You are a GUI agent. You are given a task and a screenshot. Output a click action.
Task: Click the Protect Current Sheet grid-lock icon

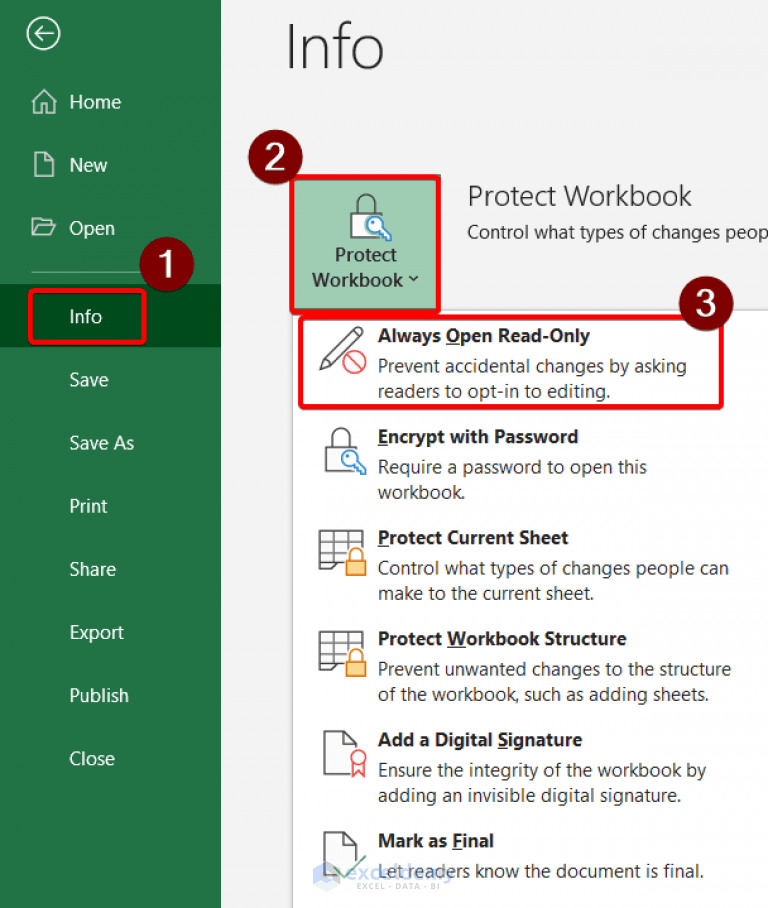(342, 552)
